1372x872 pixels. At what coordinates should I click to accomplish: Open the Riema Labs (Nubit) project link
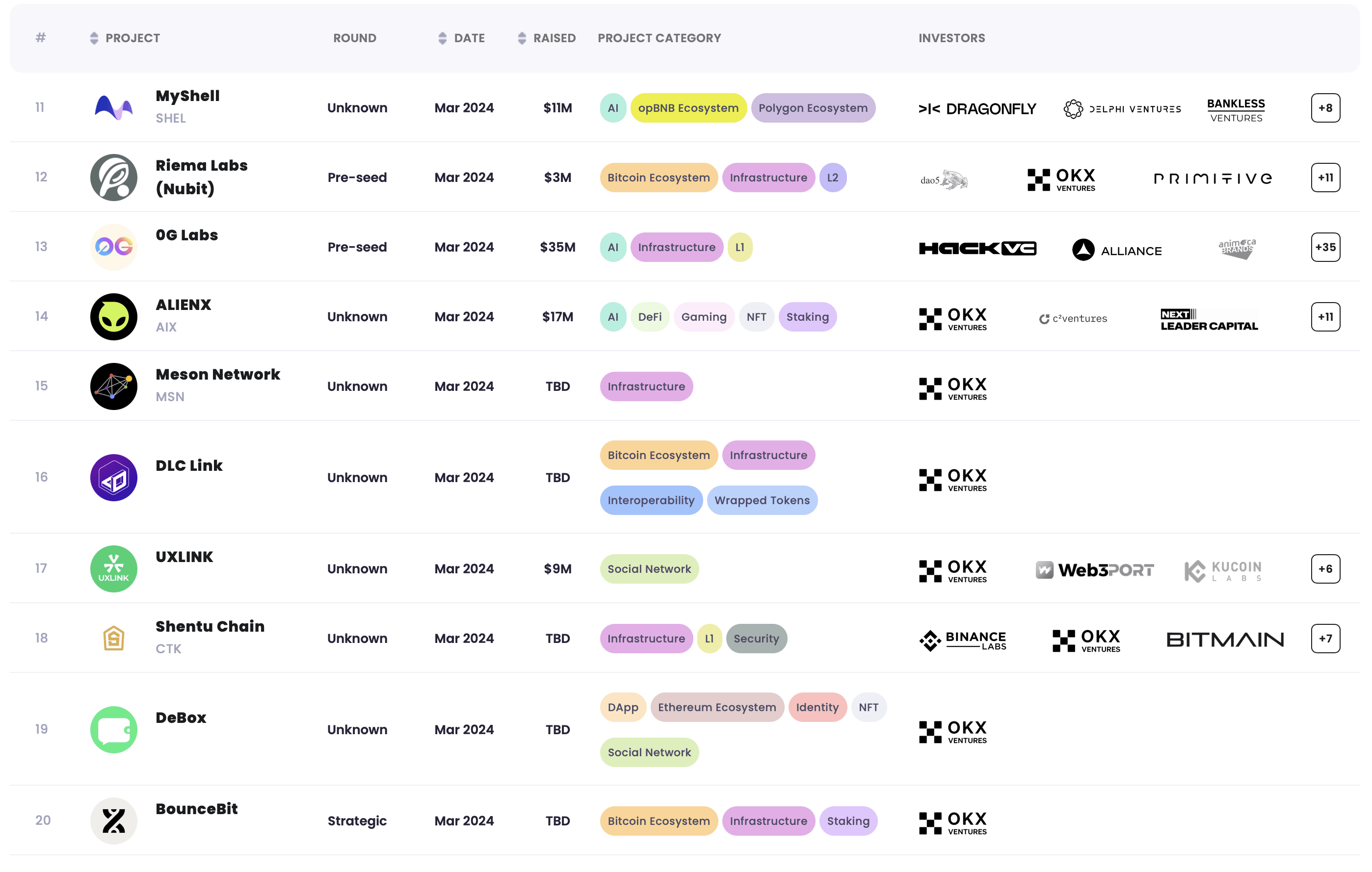[201, 177]
